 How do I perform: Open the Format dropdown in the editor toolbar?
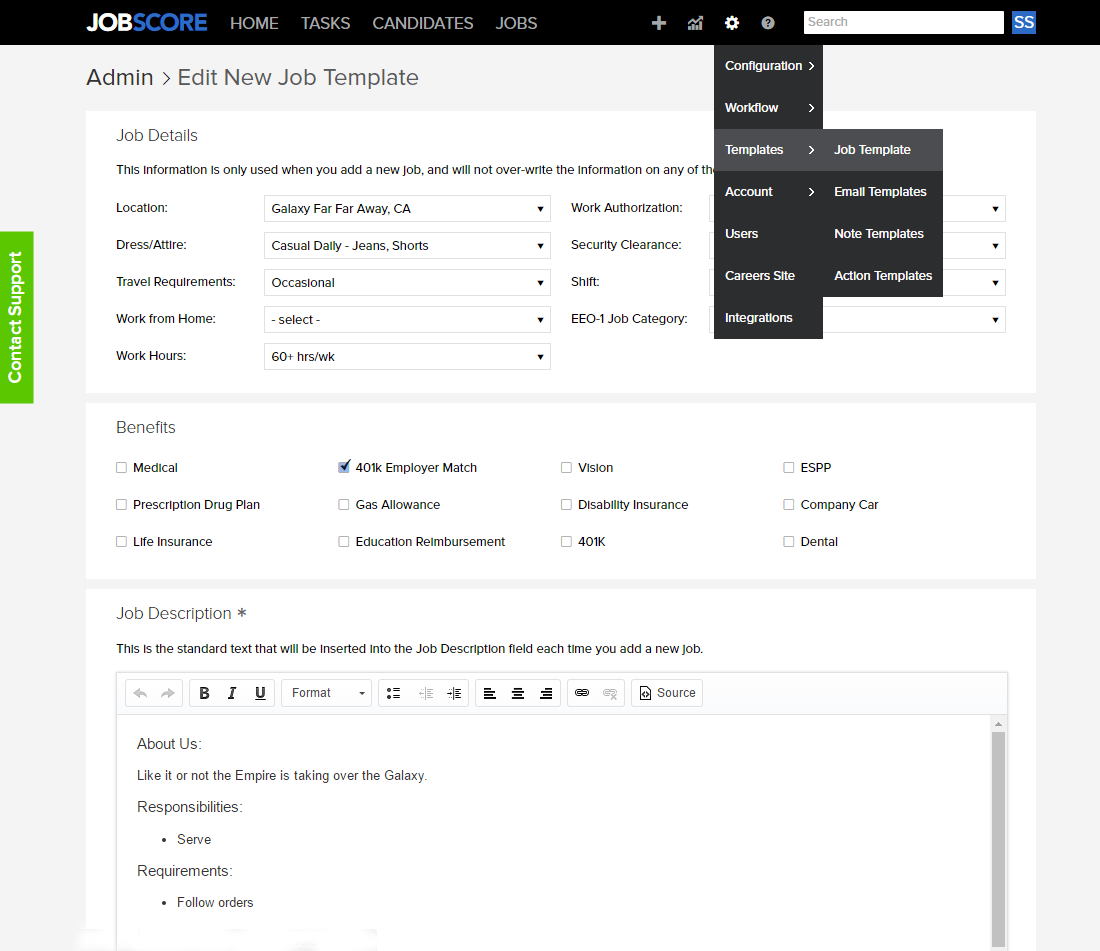pos(325,692)
